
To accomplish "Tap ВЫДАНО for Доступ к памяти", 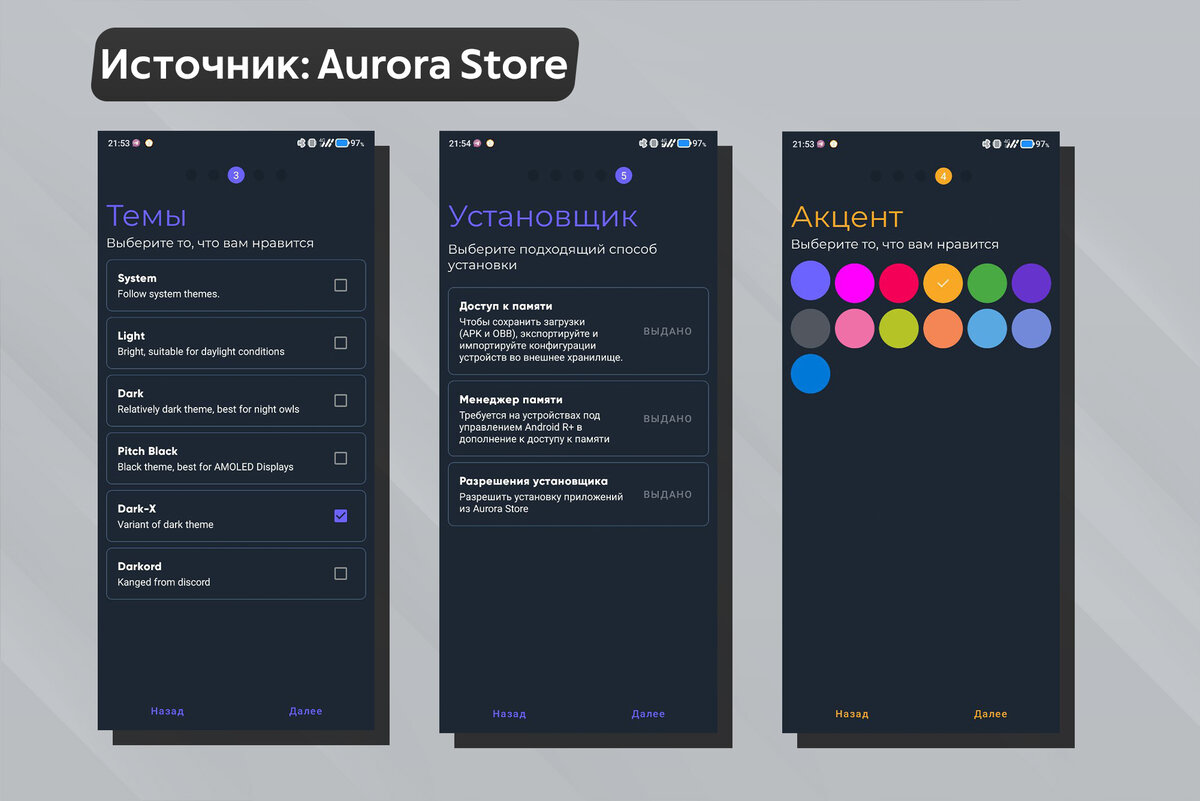I will coord(668,331).
